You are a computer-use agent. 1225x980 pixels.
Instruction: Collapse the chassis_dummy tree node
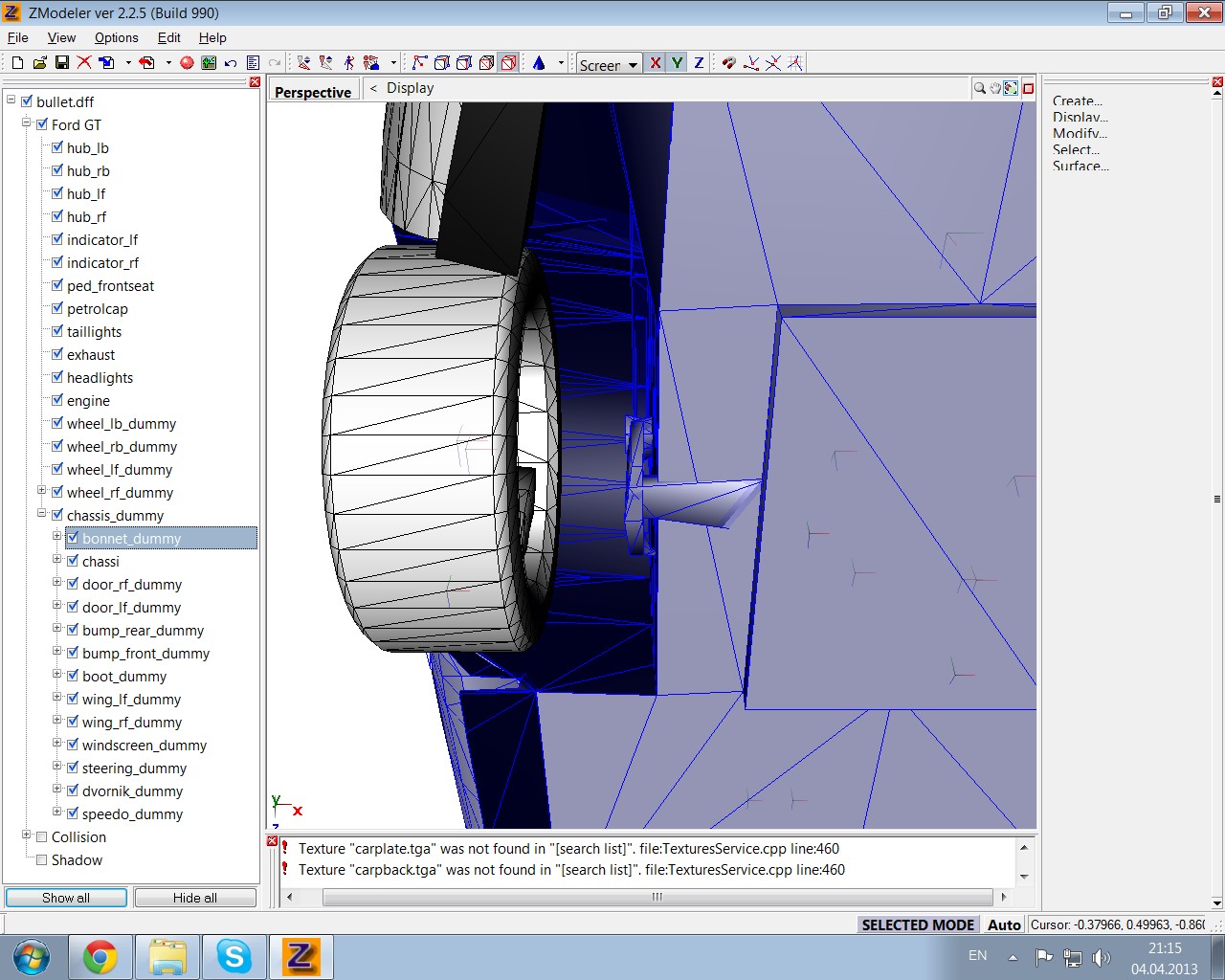pos(42,514)
